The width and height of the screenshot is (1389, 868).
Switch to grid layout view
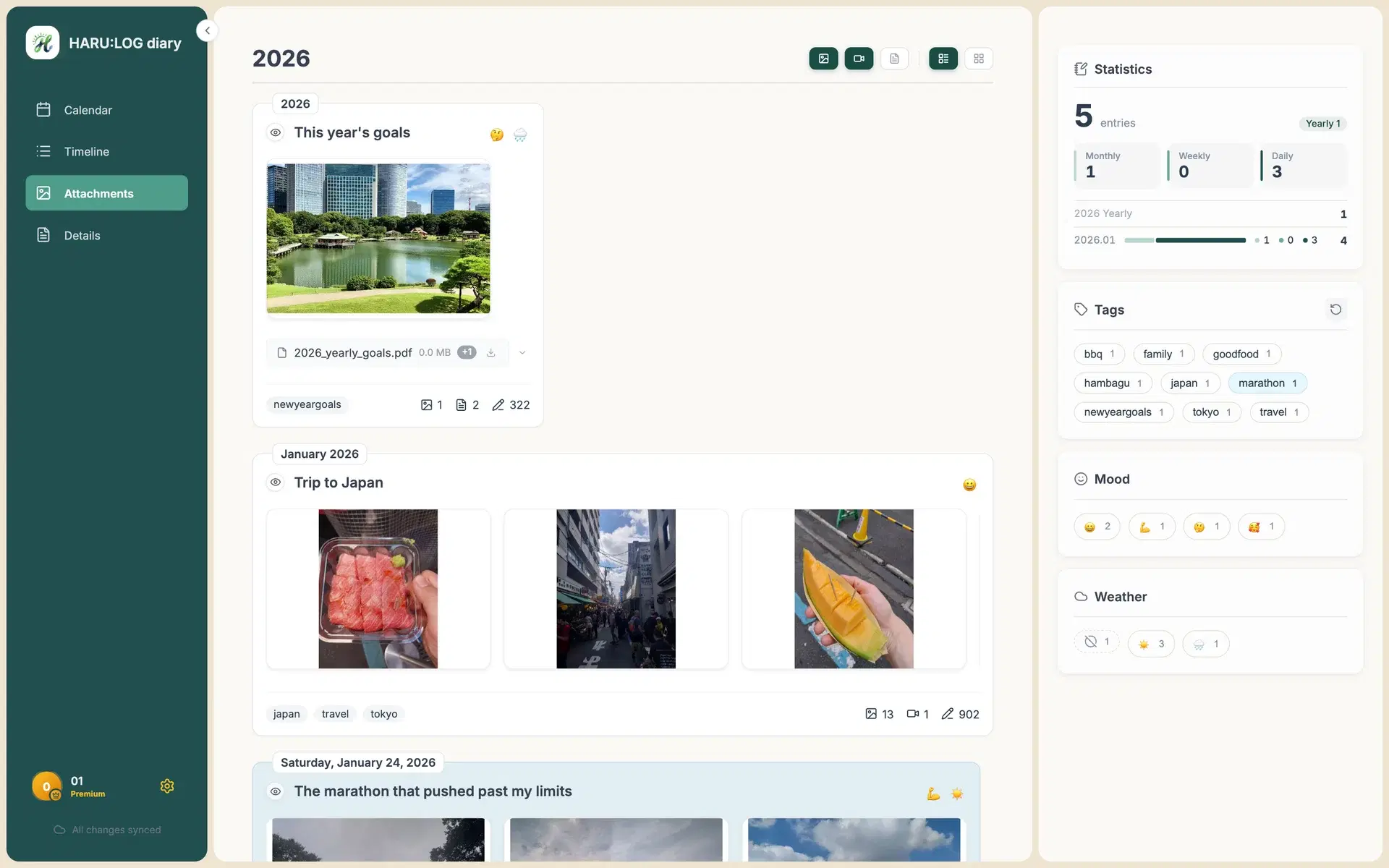tap(978, 59)
